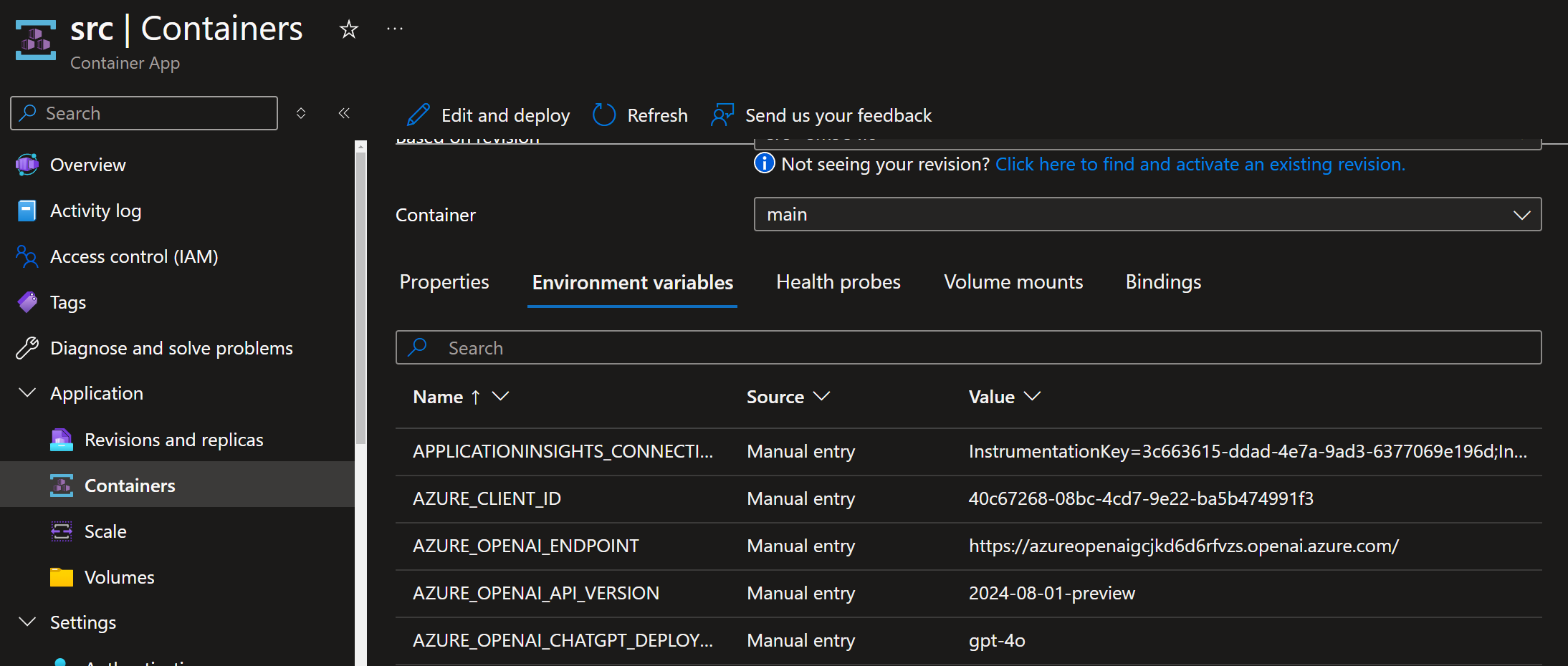Click the Activity log icon
Image resolution: width=1568 pixels, height=666 pixels.
pos(27,211)
